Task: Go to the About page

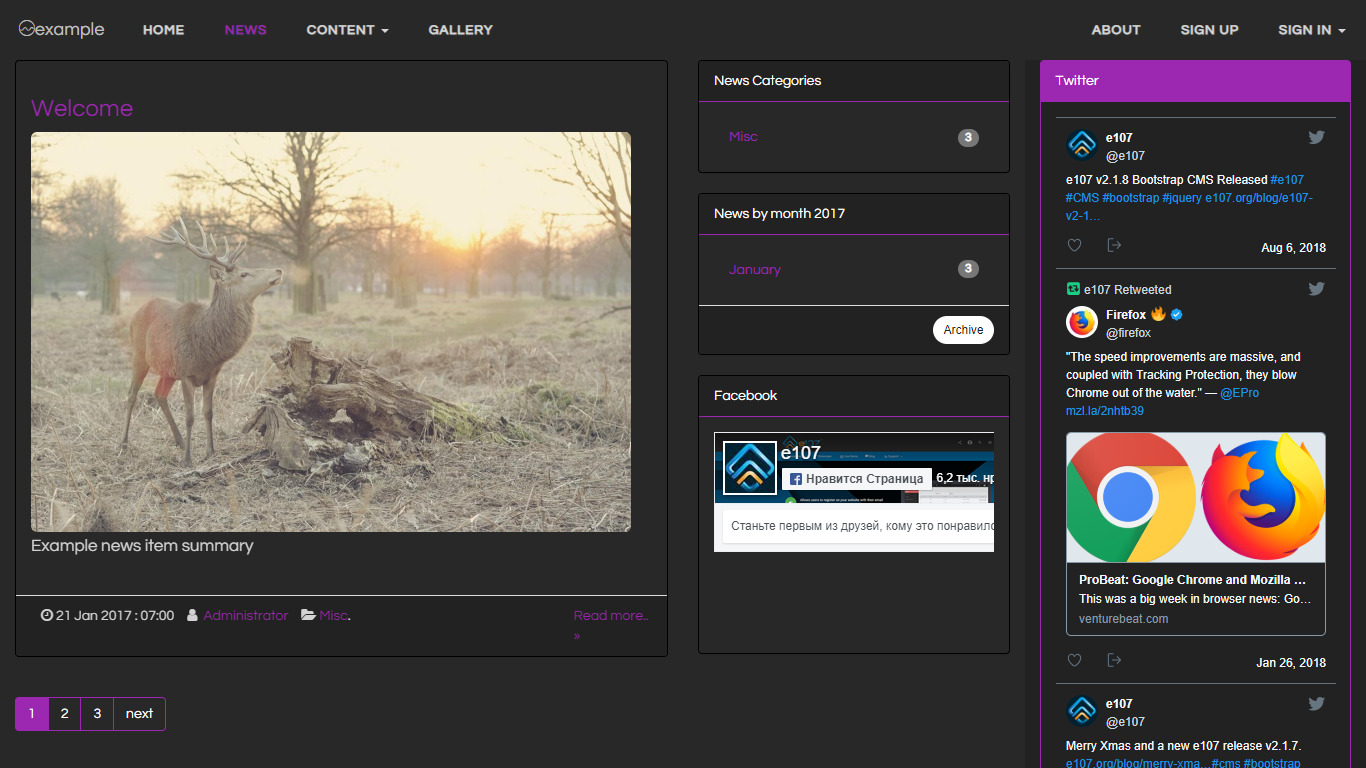Action: coord(1116,30)
